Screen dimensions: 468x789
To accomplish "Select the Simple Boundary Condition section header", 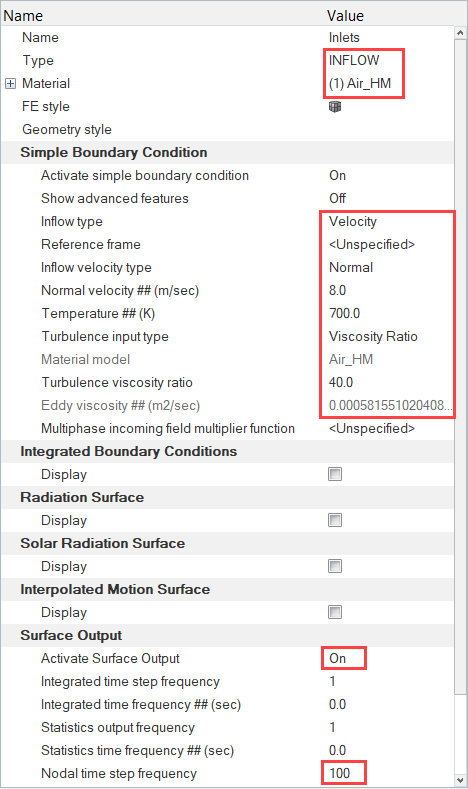I will click(x=114, y=152).
